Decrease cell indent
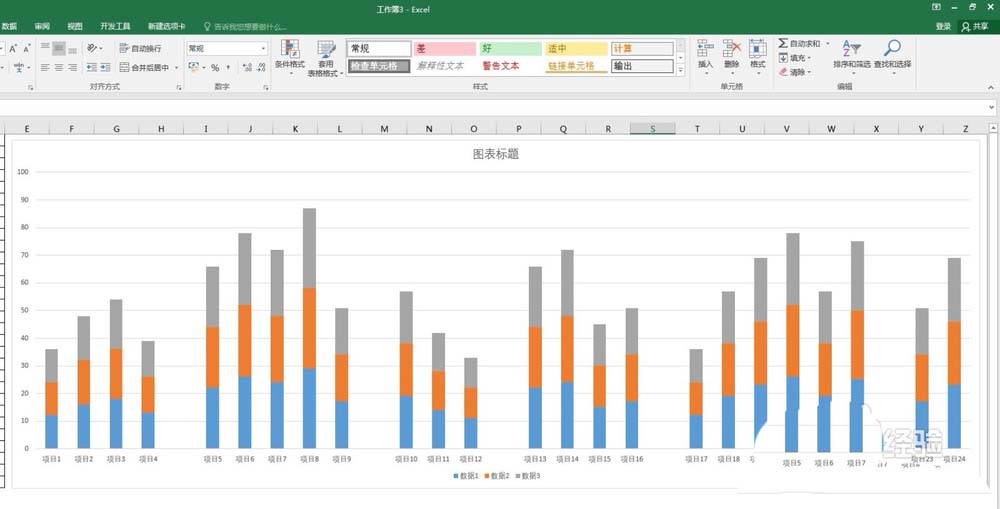Viewport: 1000px width, 509px height. tap(91, 67)
